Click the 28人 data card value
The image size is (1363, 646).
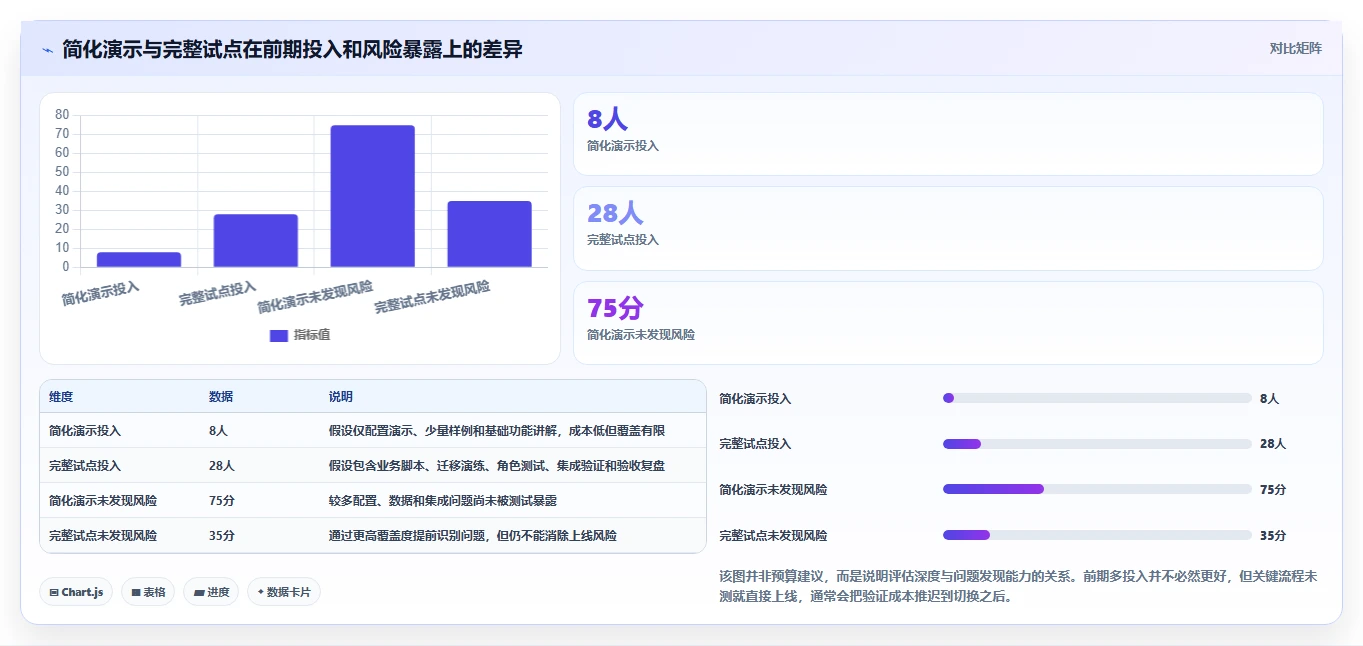615,213
